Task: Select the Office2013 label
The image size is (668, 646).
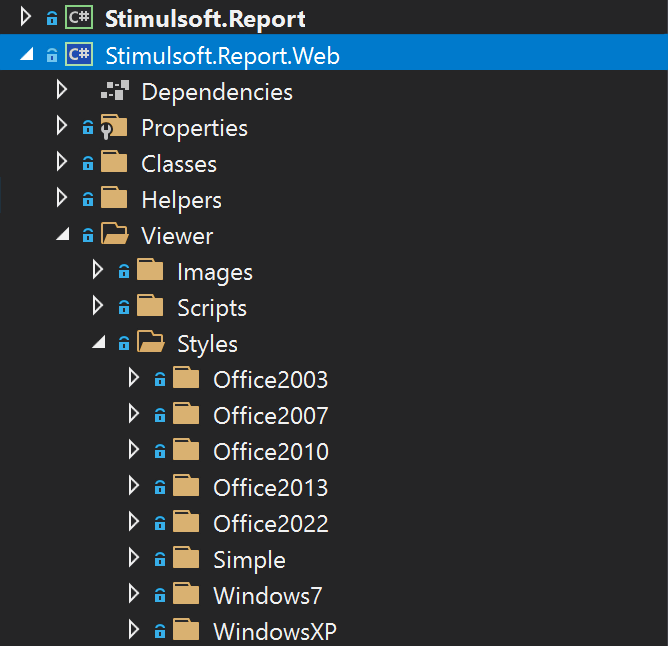Action: [271, 487]
